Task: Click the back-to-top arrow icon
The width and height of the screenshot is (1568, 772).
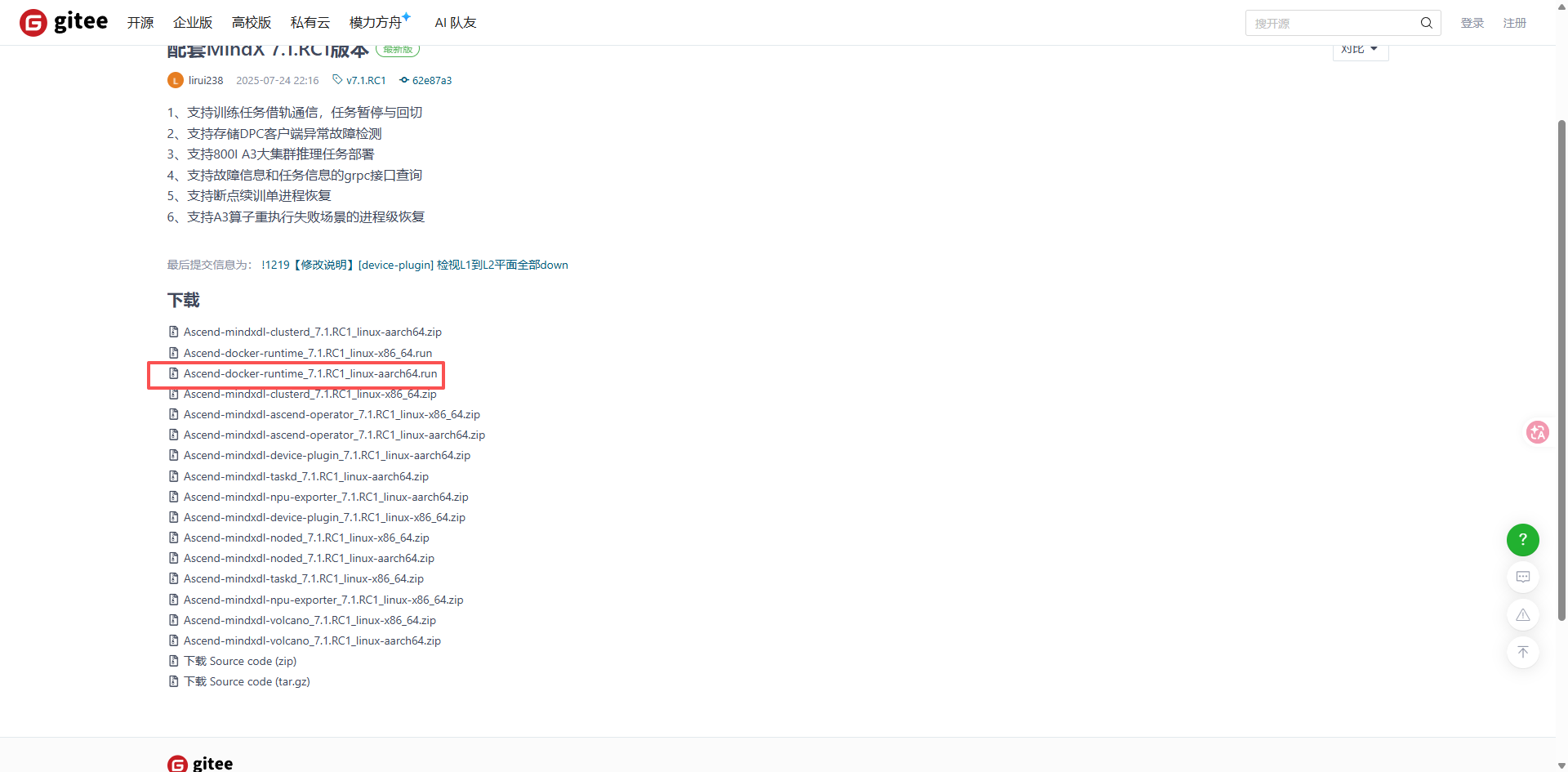Action: pyautogui.click(x=1522, y=652)
